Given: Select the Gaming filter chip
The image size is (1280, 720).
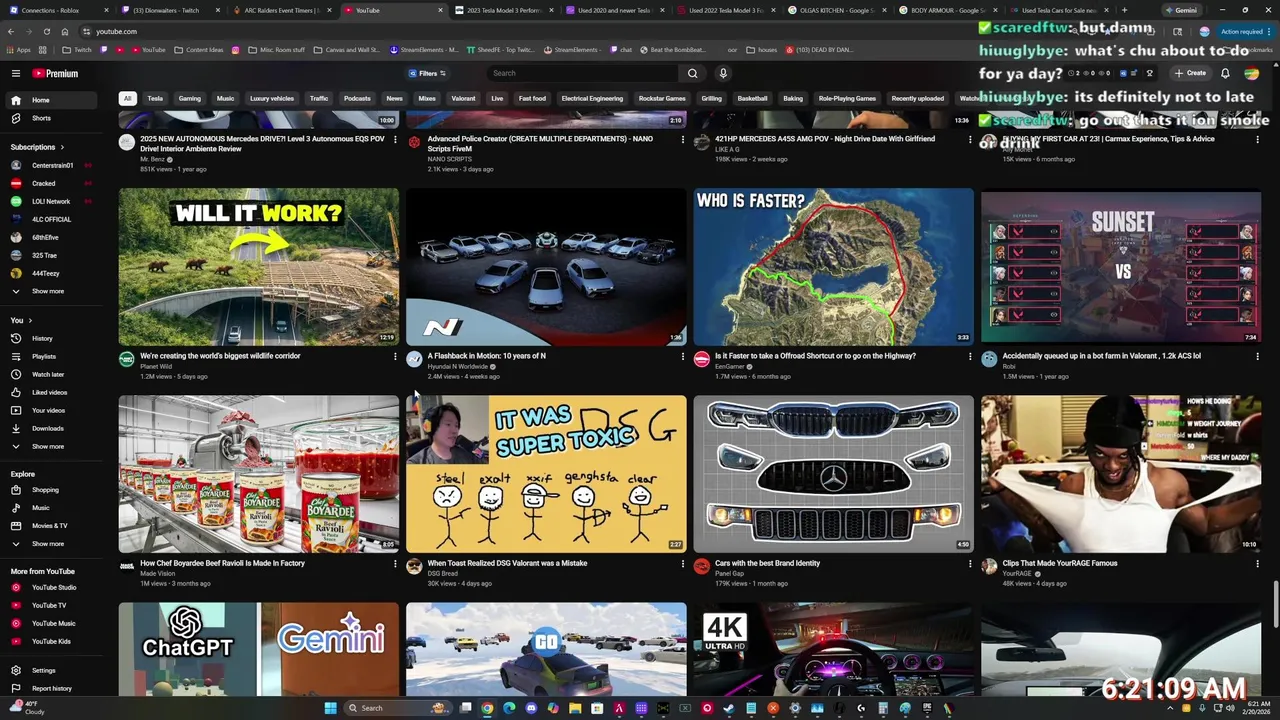Looking at the screenshot, I should point(189,98).
